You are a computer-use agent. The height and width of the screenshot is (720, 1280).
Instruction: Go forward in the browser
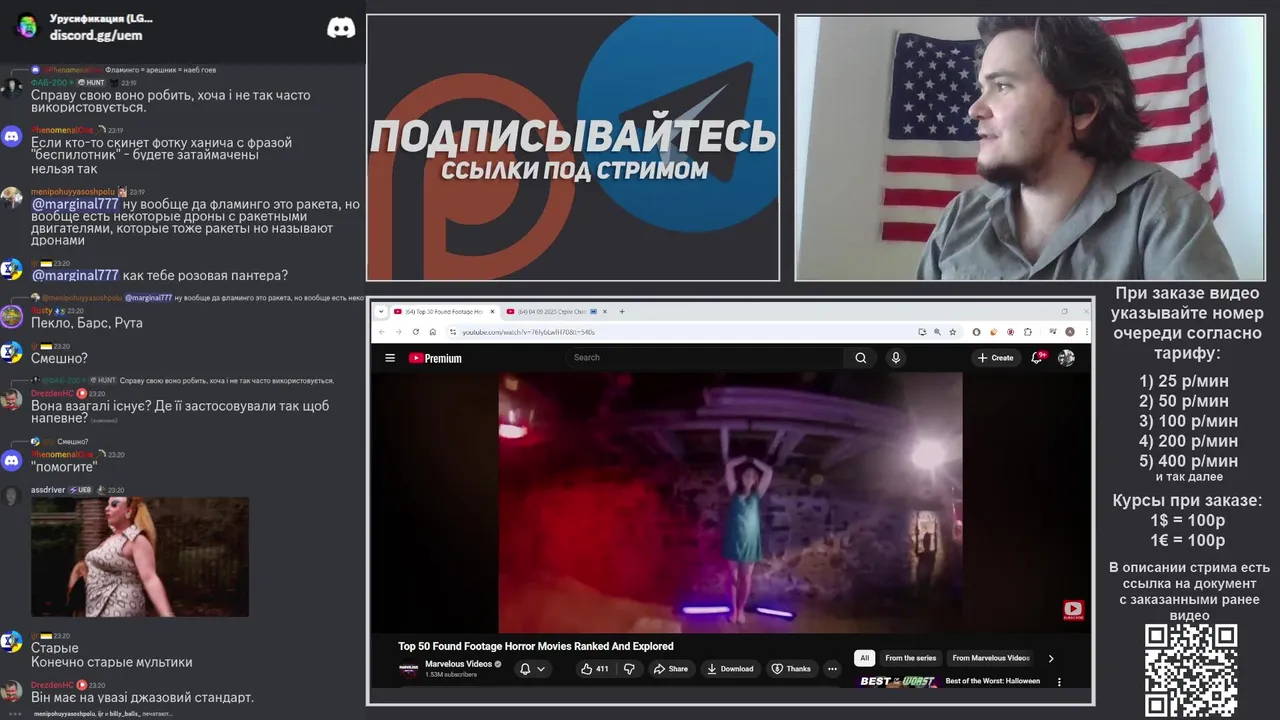coord(398,332)
